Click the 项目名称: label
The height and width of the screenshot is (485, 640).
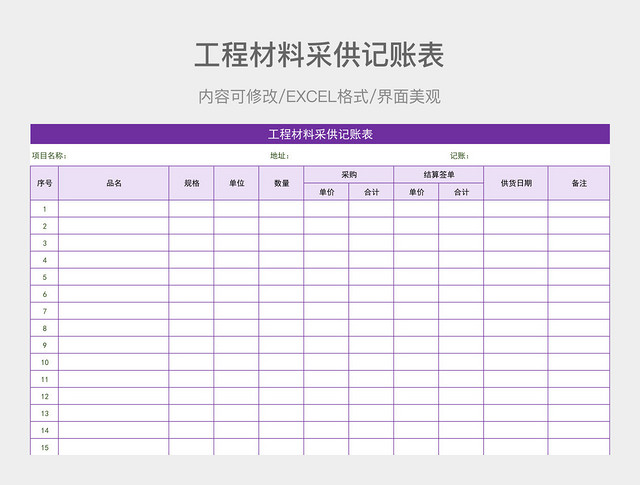(x=49, y=156)
